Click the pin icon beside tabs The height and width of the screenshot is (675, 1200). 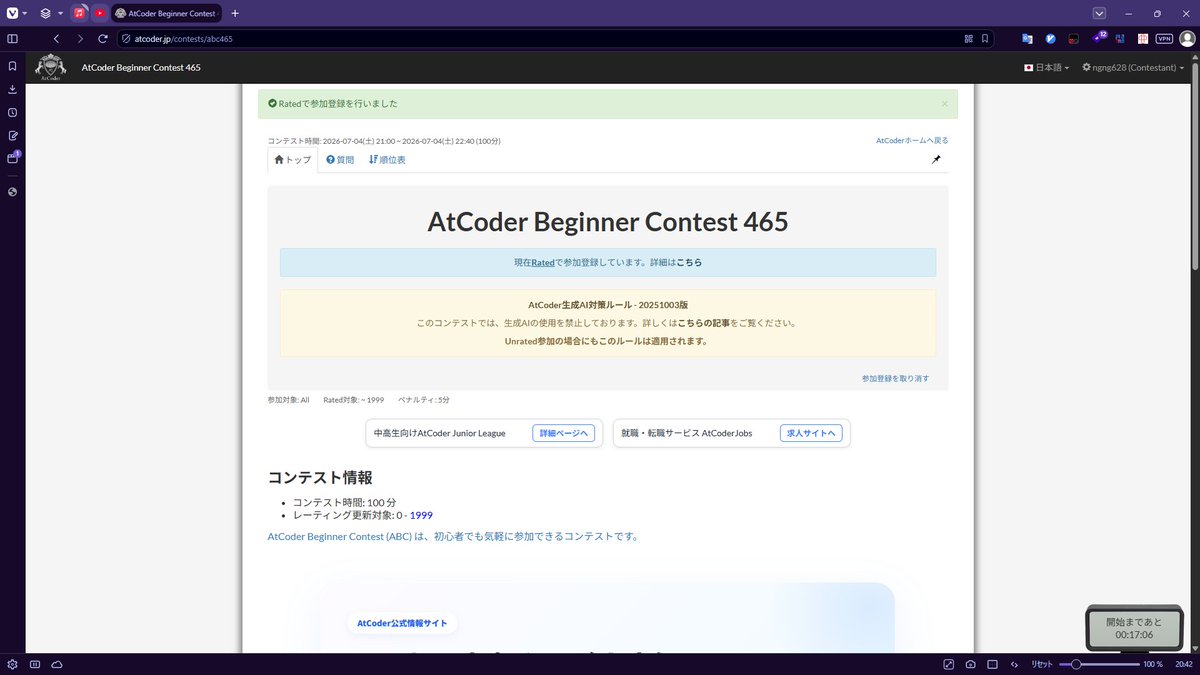pyautogui.click(x=936, y=160)
